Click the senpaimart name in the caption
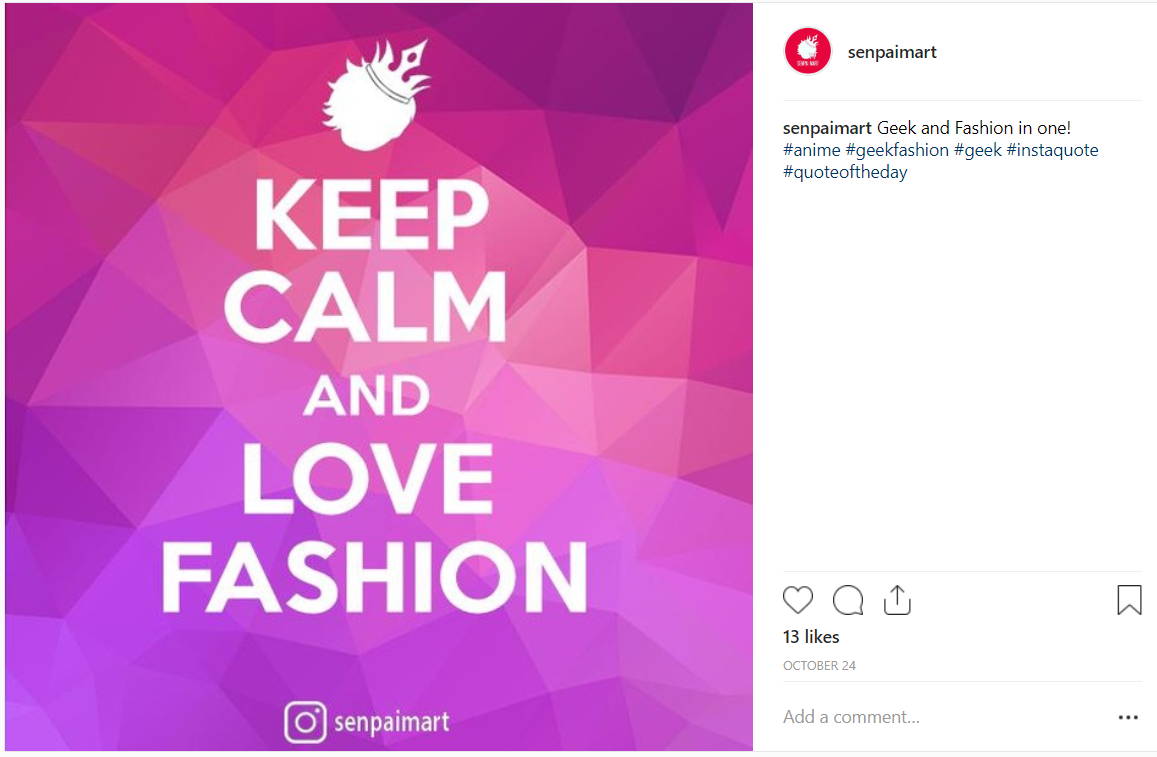 [827, 128]
